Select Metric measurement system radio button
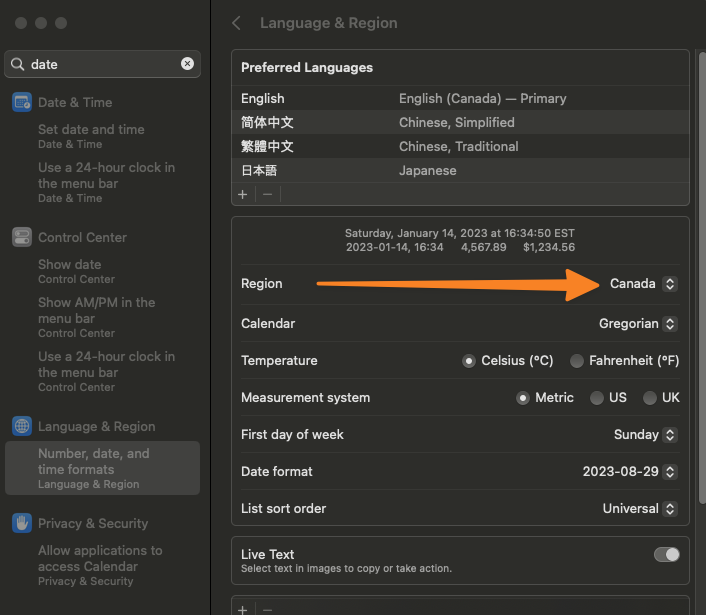Screen dimensions: 706x615 [523, 398]
